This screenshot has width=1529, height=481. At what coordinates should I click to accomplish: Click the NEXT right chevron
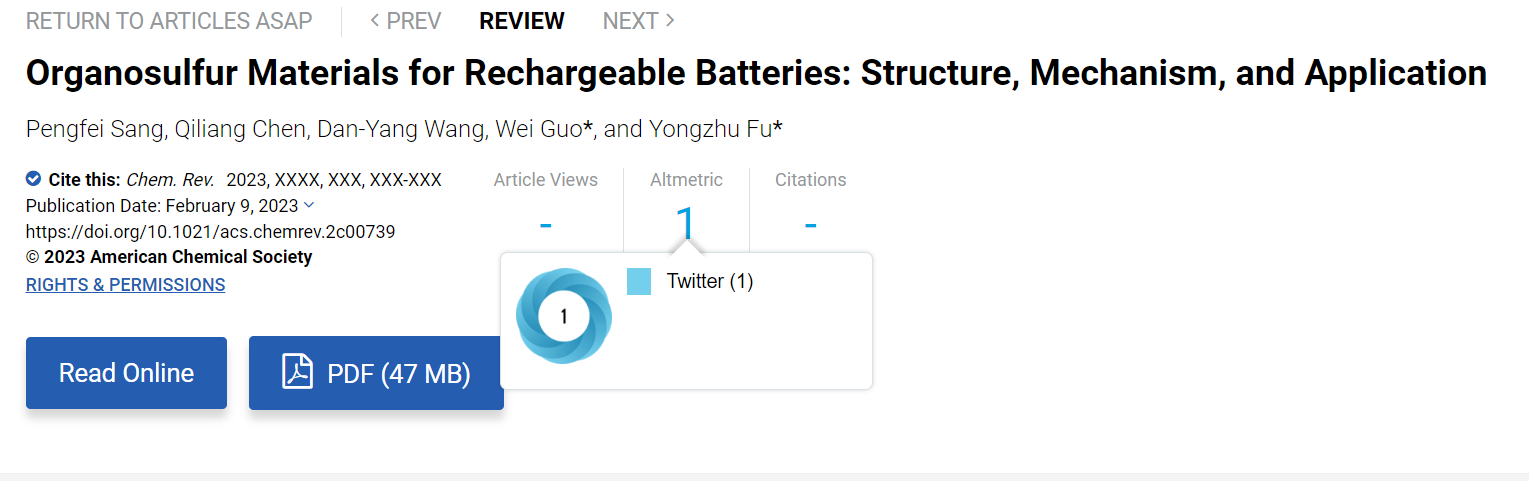point(670,21)
